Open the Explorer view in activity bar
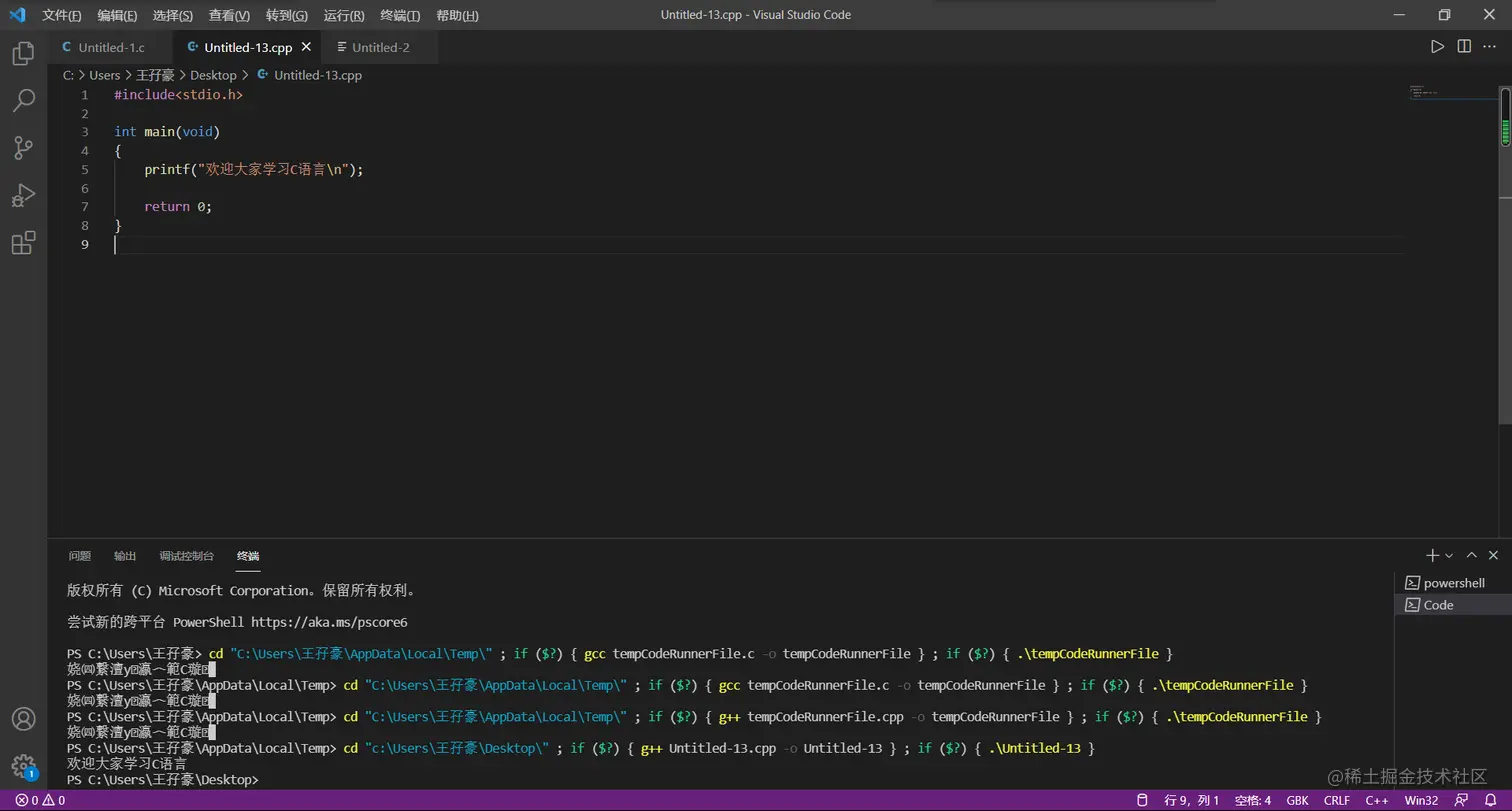Image resolution: width=1512 pixels, height=811 pixels. tap(23, 53)
